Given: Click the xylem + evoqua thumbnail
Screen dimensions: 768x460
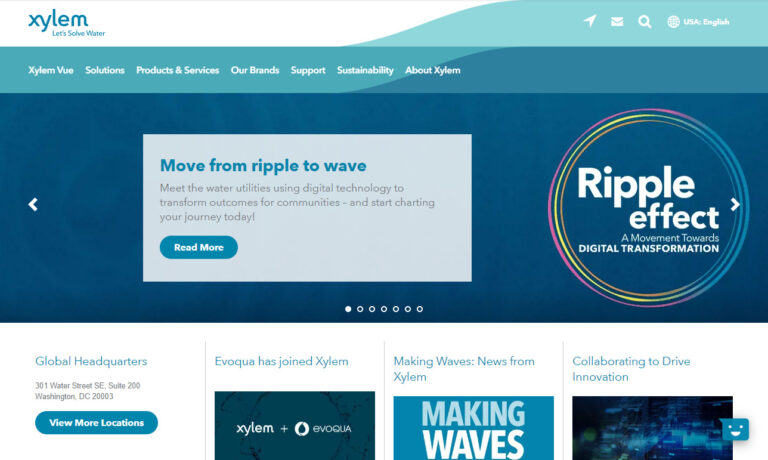Looking at the screenshot, I should coord(295,425).
